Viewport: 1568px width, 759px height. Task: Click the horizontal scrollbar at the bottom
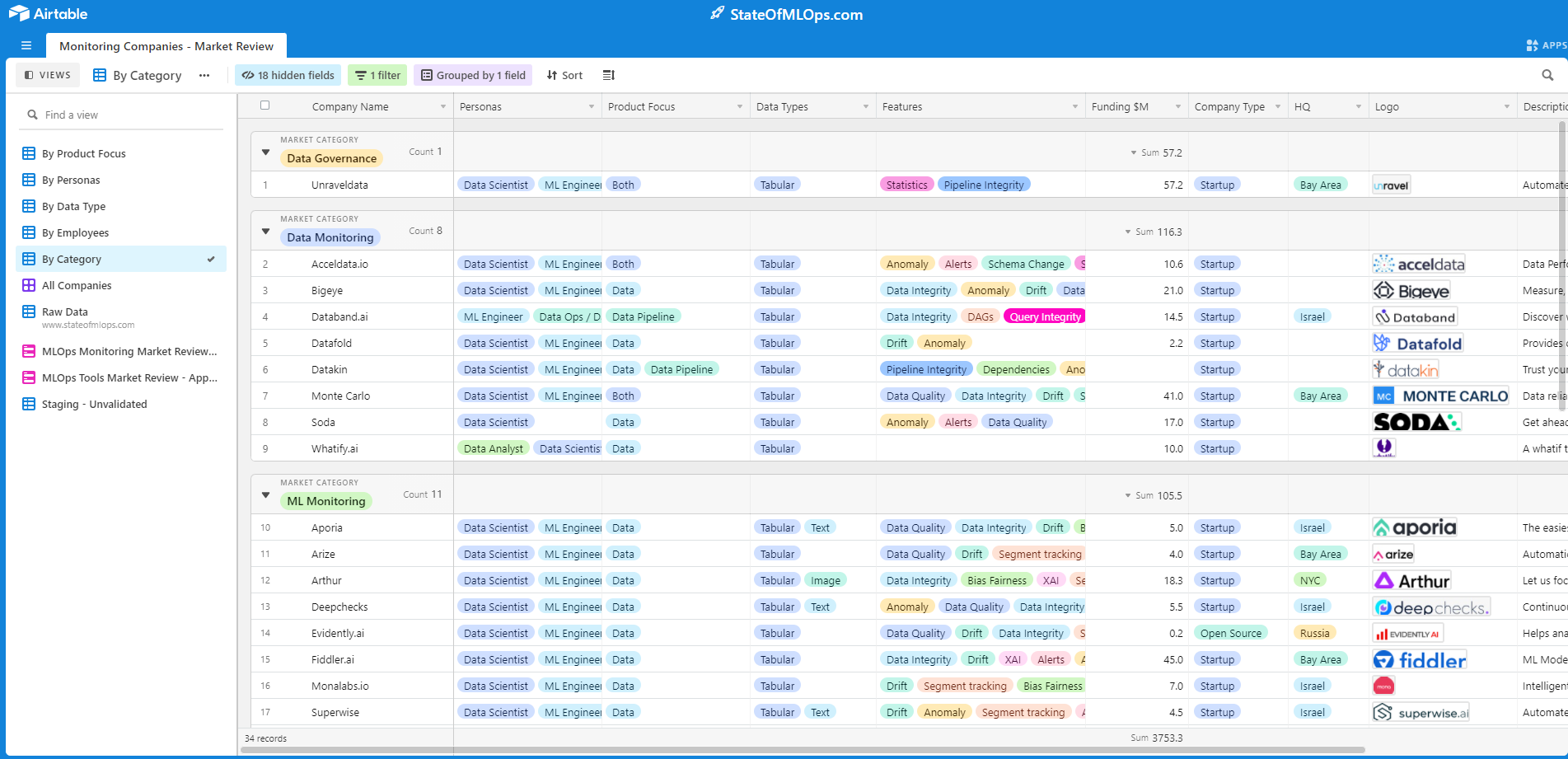tap(803, 750)
